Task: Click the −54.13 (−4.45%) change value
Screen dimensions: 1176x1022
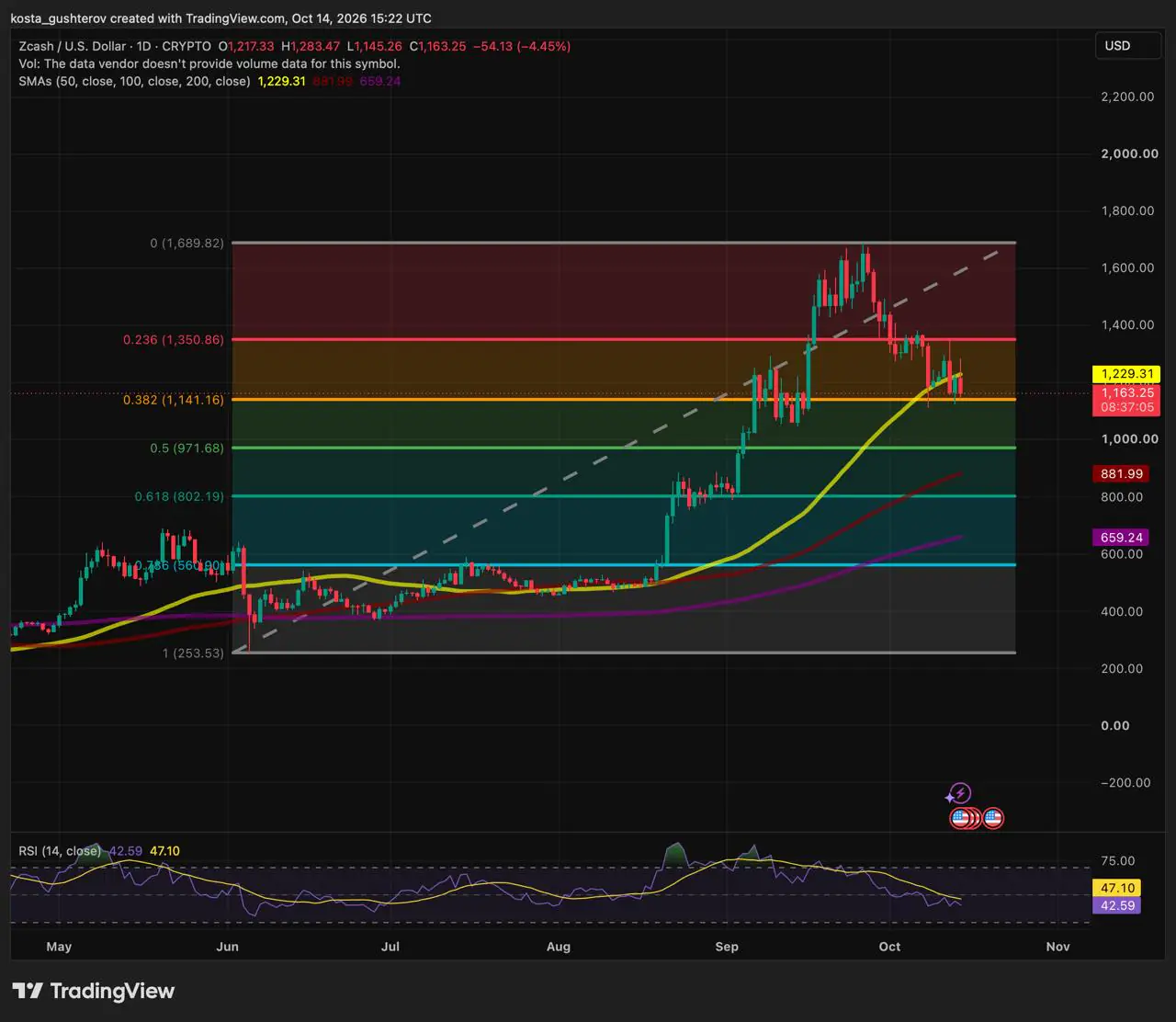Action: tap(521, 46)
